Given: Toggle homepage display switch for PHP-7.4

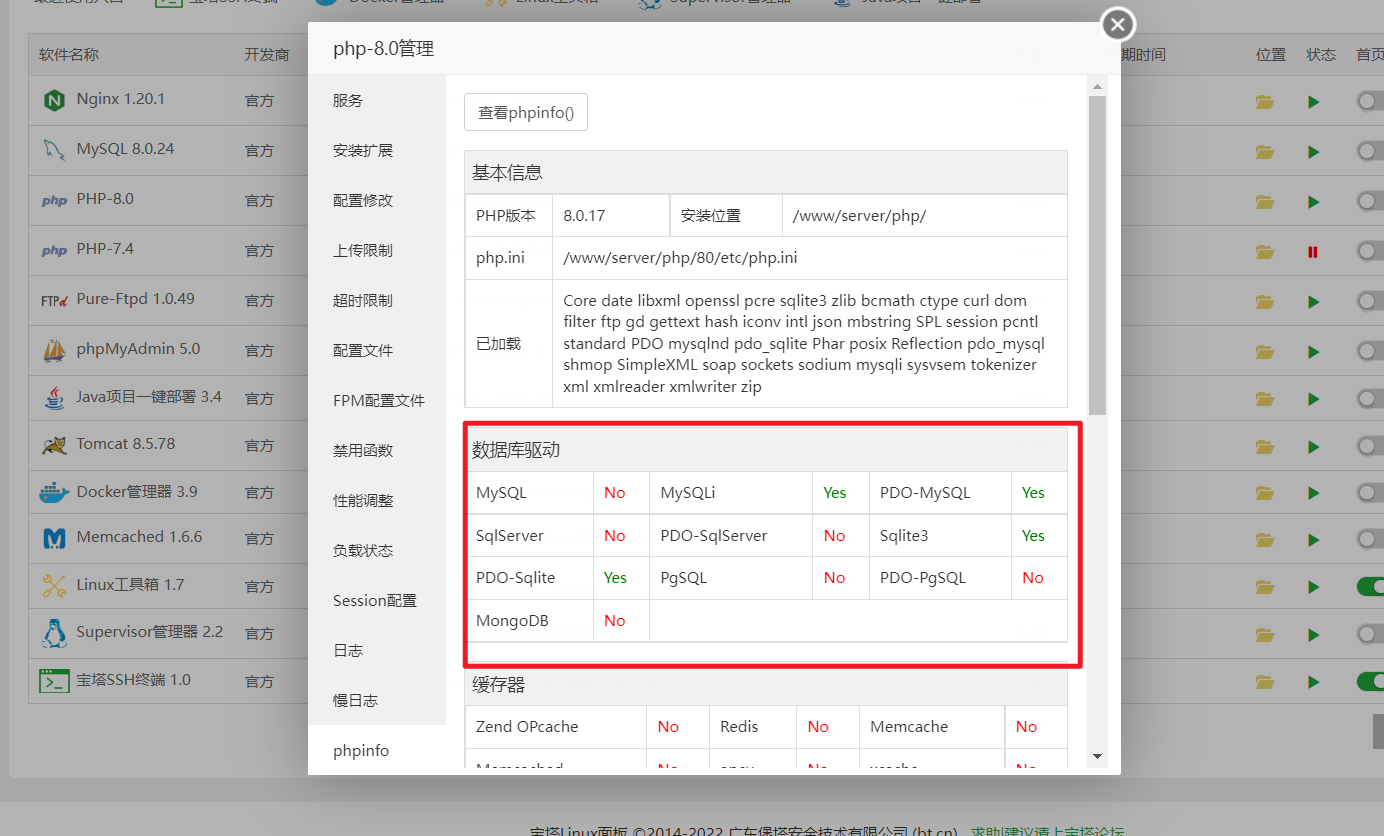Looking at the screenshot, I should 1370,251.
